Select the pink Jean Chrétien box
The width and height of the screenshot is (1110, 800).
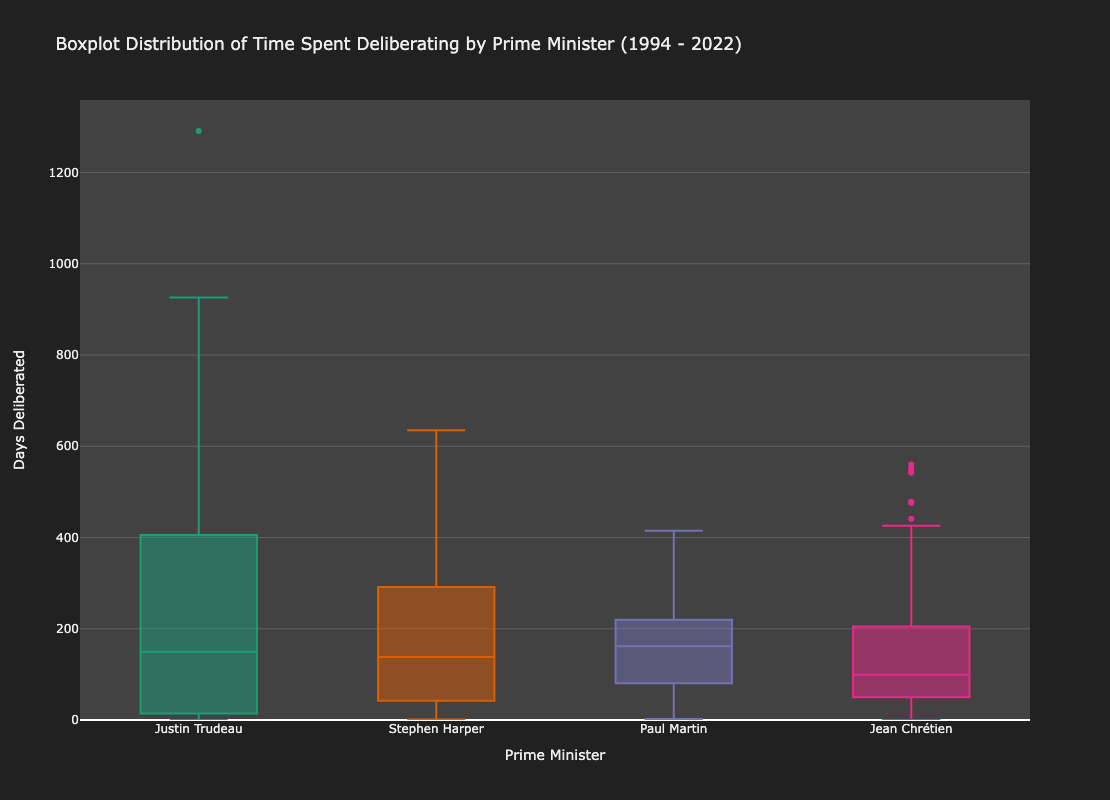coord(911,662)
